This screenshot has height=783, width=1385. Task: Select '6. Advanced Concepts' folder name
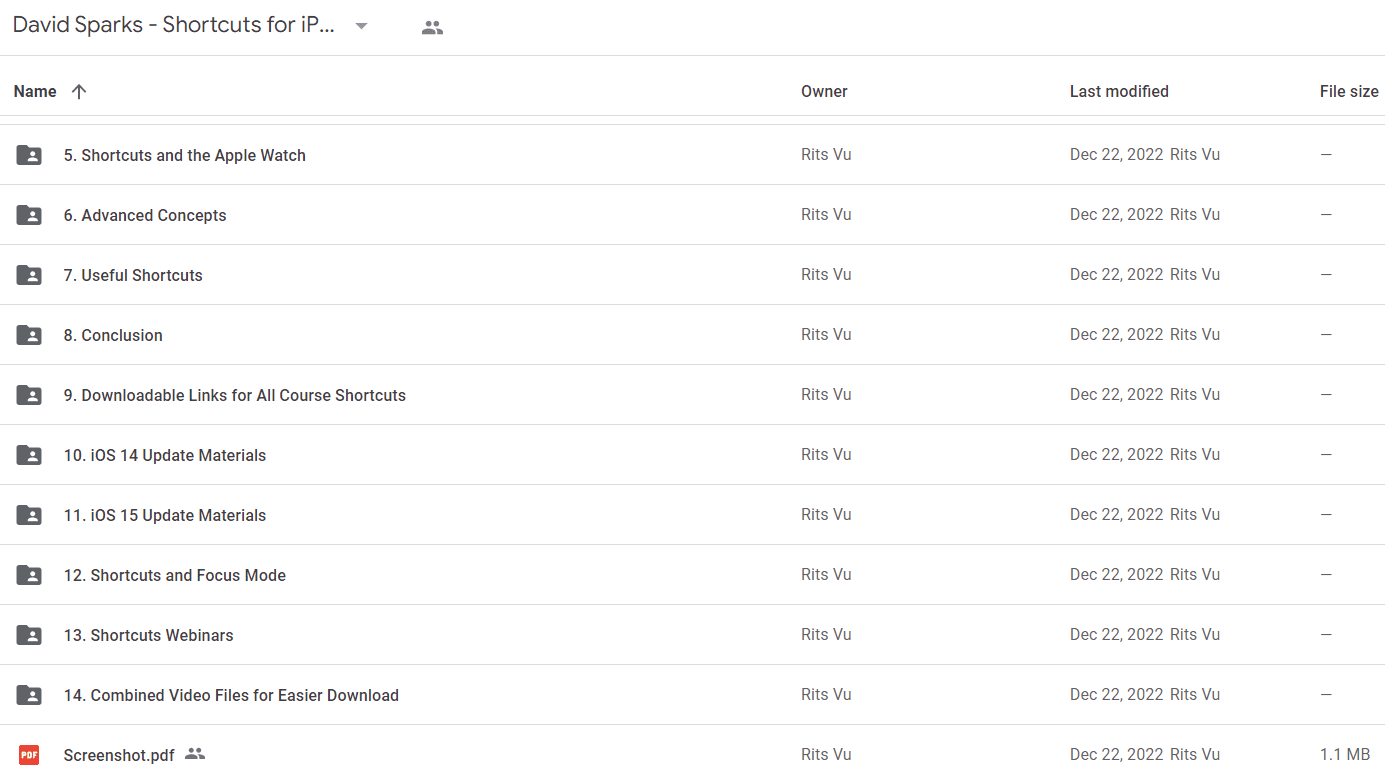145,215
